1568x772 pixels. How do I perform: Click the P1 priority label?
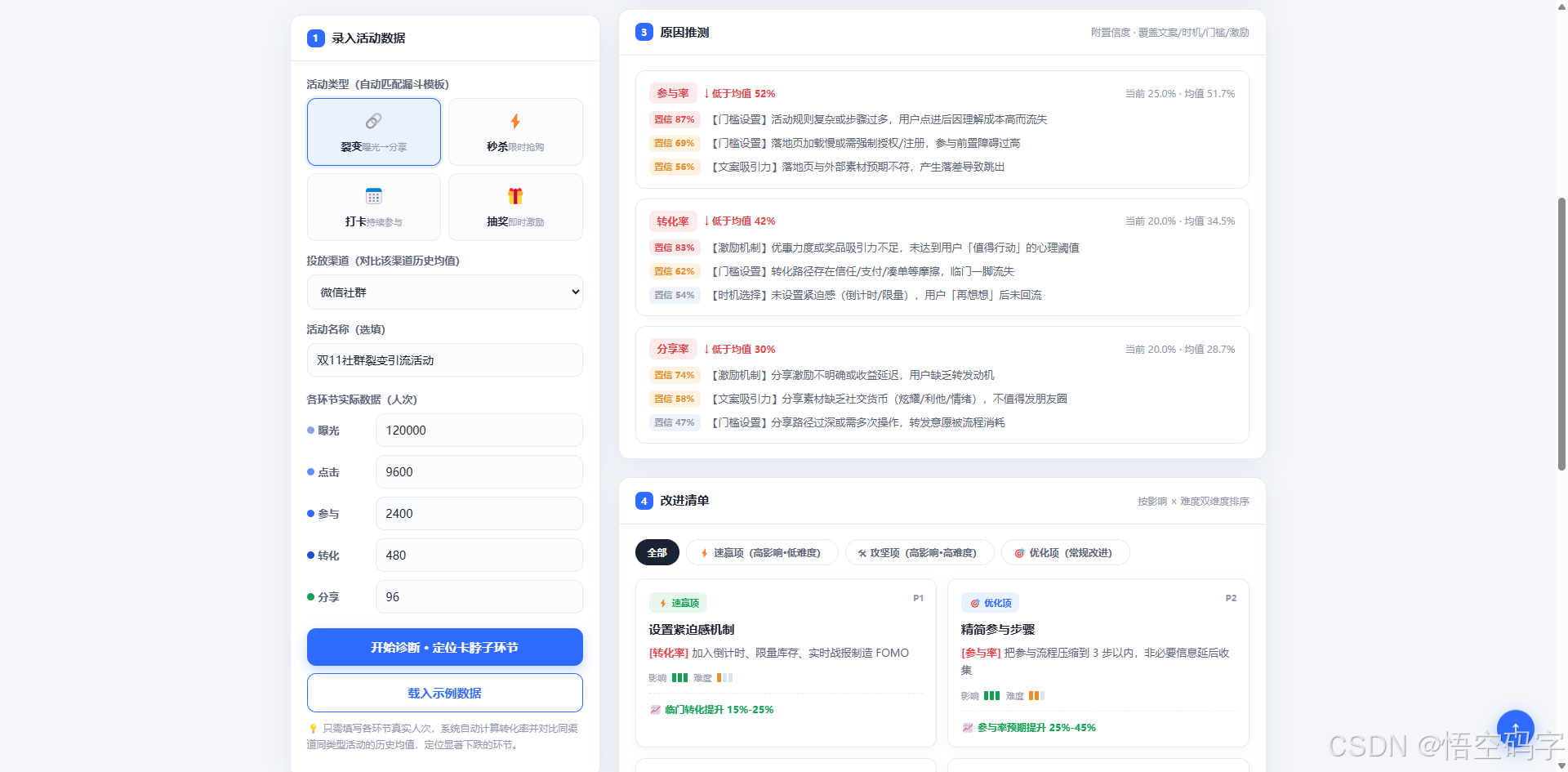pyautogui.click(x=918, y=598)
